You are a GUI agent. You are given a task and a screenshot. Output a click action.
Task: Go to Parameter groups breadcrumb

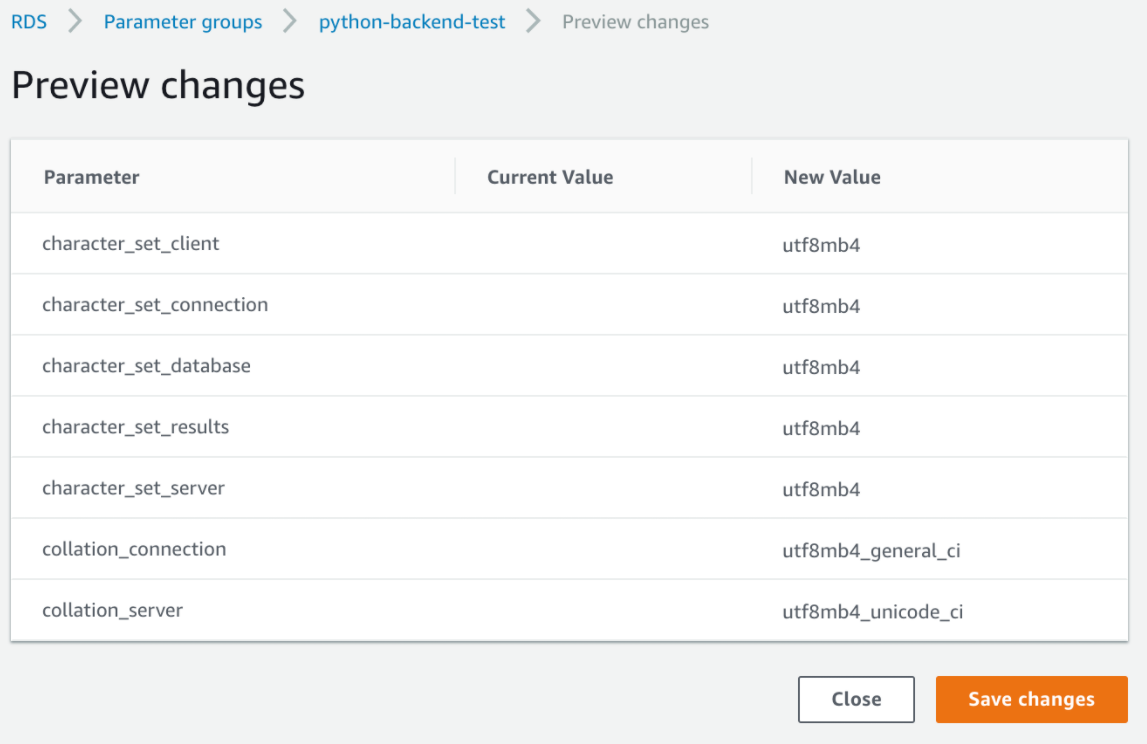183,22
